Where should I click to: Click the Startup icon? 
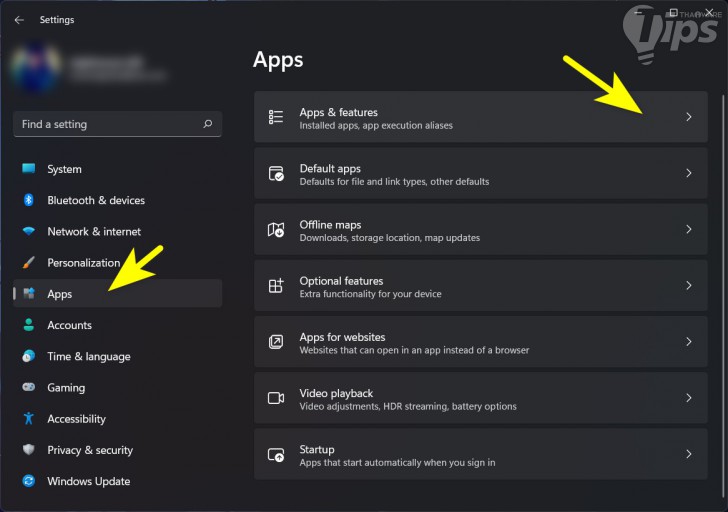click(x=276, y=454)
